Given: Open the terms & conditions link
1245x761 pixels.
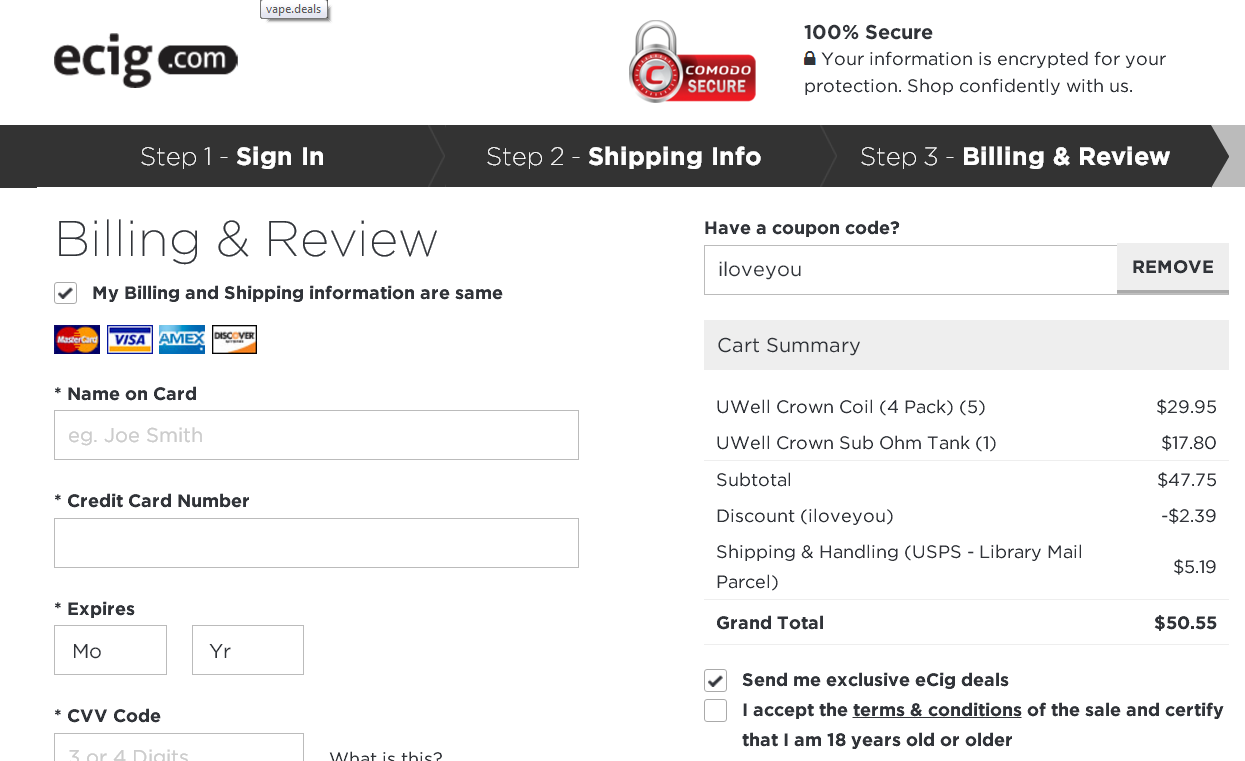Looking at the screenshot, I should click(937, 710).
